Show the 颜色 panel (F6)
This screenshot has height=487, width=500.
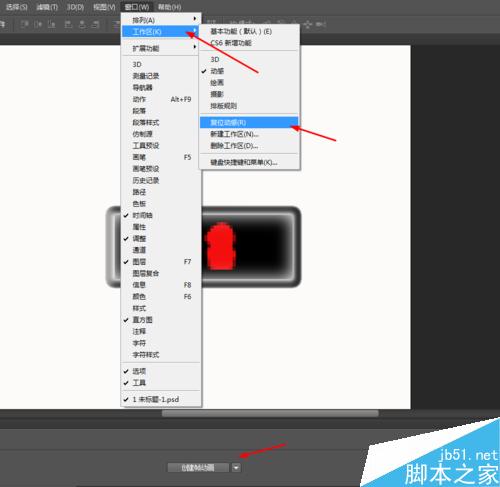click(x=161, y=297)
